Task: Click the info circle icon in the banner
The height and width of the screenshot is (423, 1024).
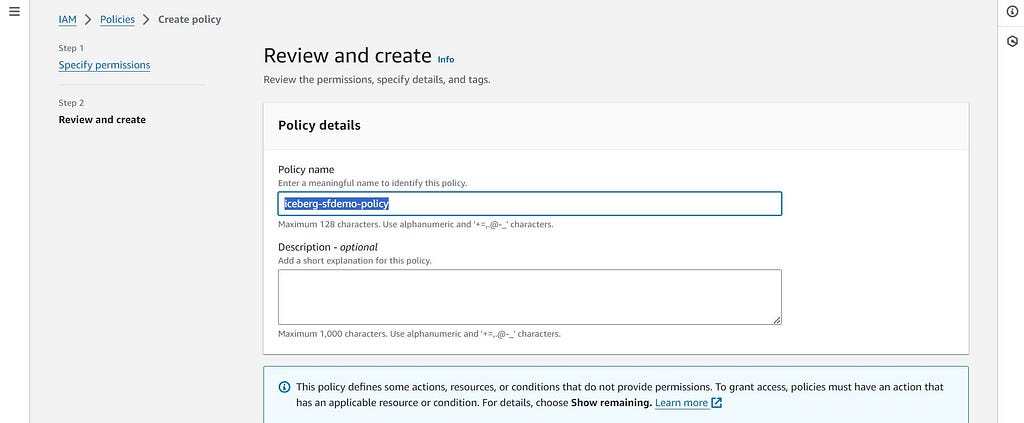Action: pyautogui.click(x=284, y=387)
